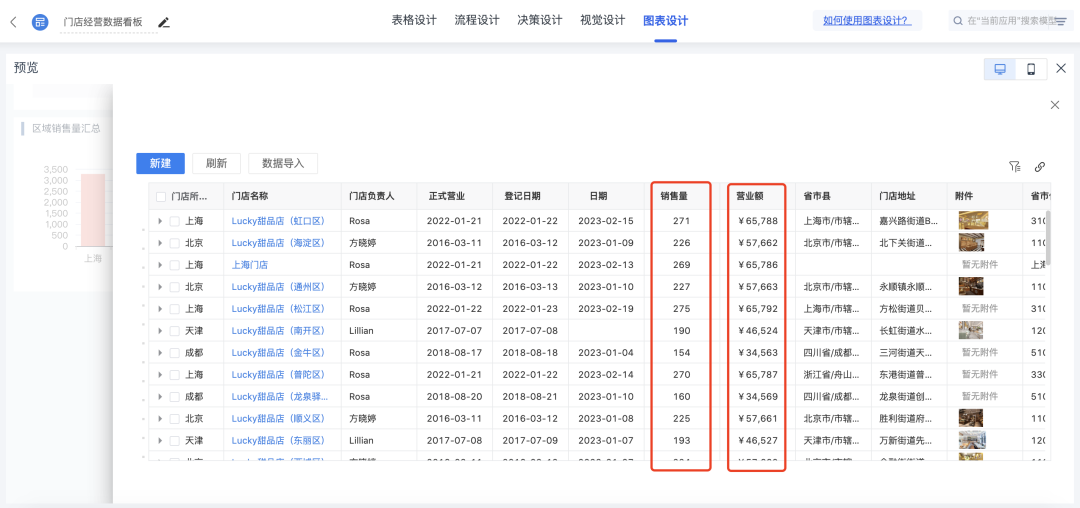Image resolution: width=1080 pixels, height=508 pixels.
Task: Open the Lucky甜品店（松江区） store link
Action: [278, 309]
